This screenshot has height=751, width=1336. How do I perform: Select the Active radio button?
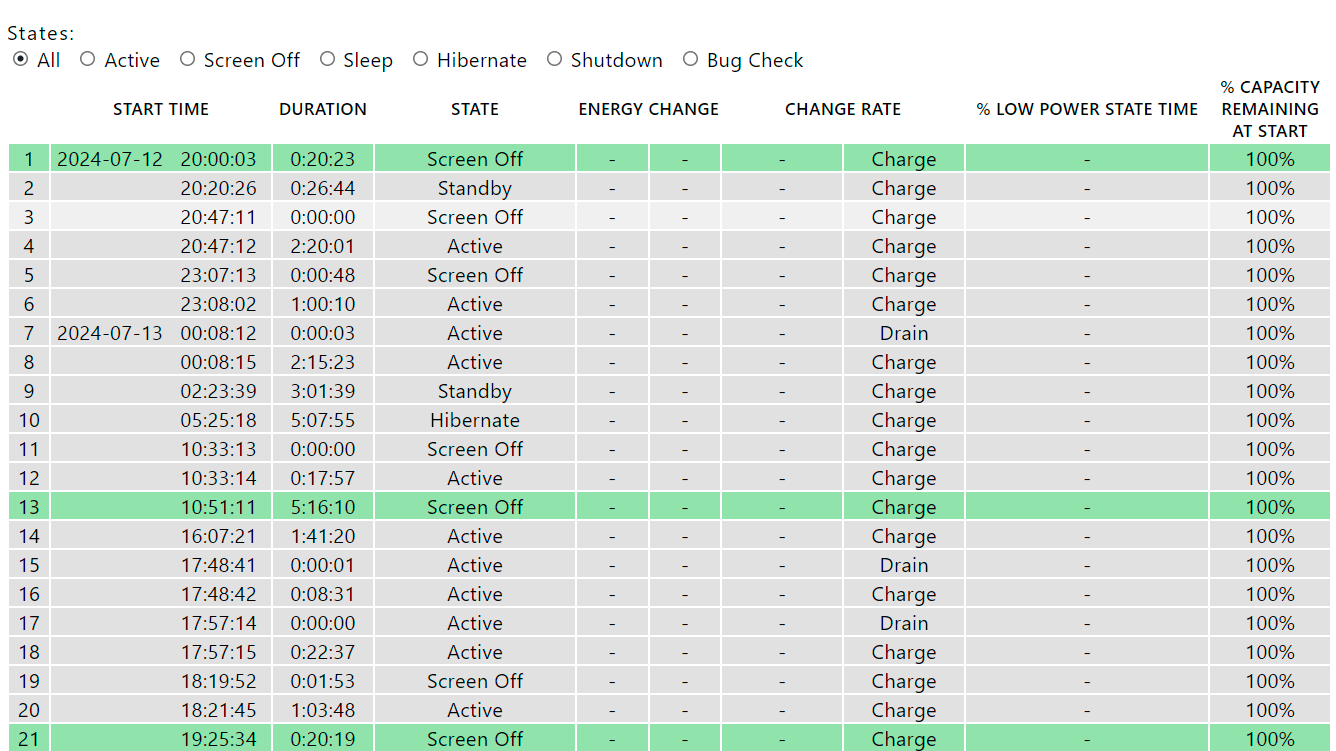(x=88, y=60)
